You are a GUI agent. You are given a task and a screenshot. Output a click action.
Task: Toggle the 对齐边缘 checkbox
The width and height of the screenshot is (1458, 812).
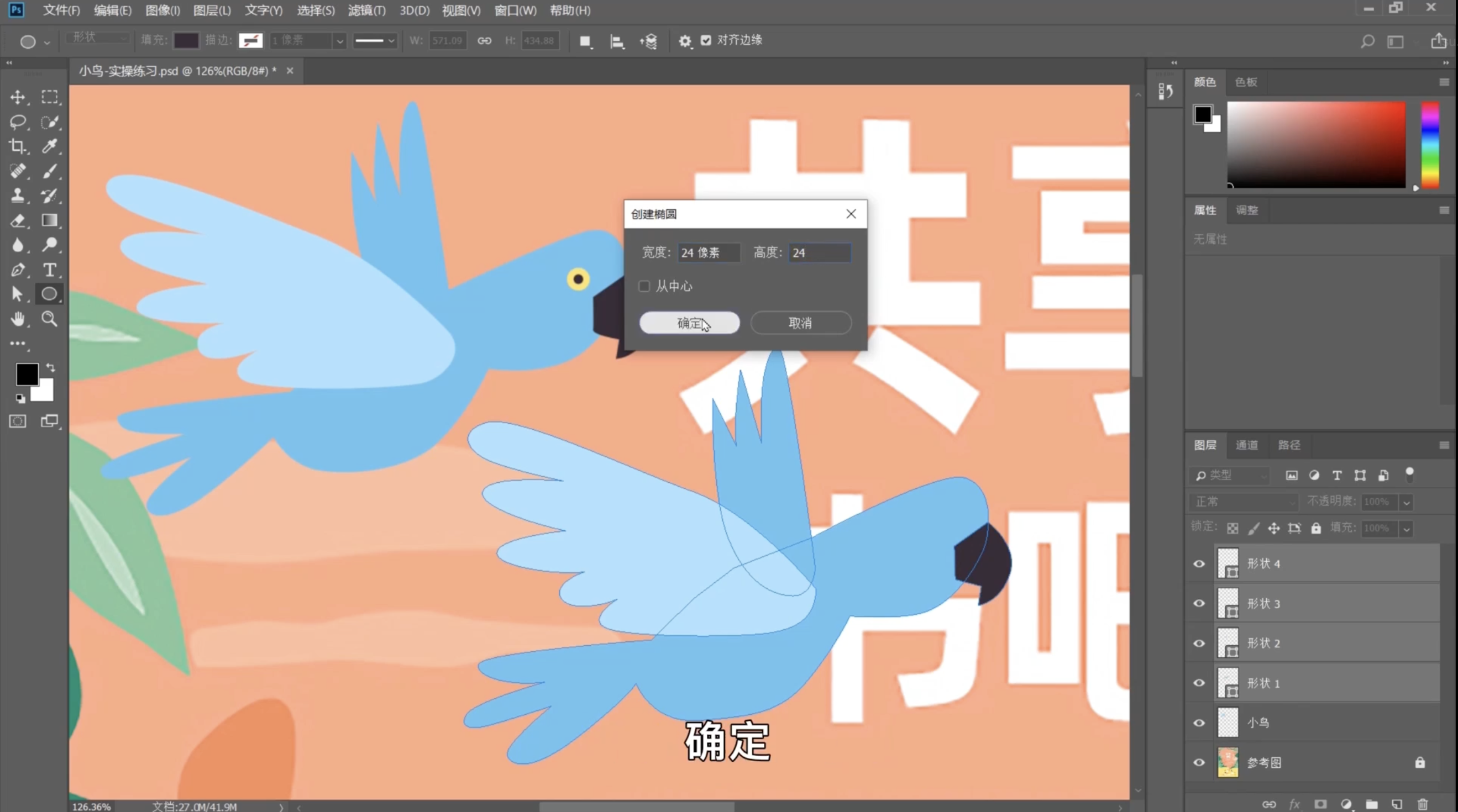click(x=706, y=40)
